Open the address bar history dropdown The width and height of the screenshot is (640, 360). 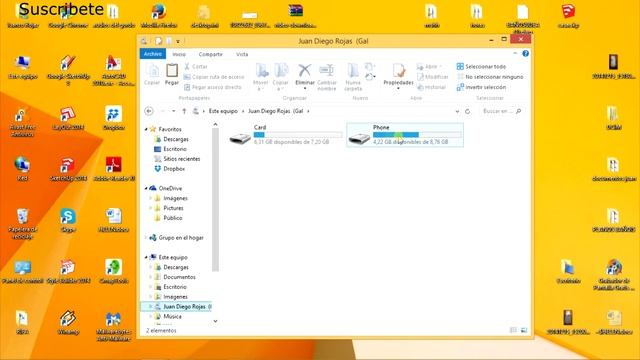pyautogui.click(x=457, y=111)
